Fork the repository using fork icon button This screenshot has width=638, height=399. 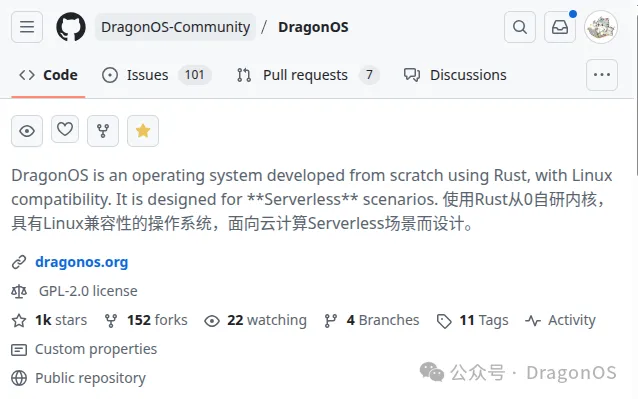coord(103,131)
